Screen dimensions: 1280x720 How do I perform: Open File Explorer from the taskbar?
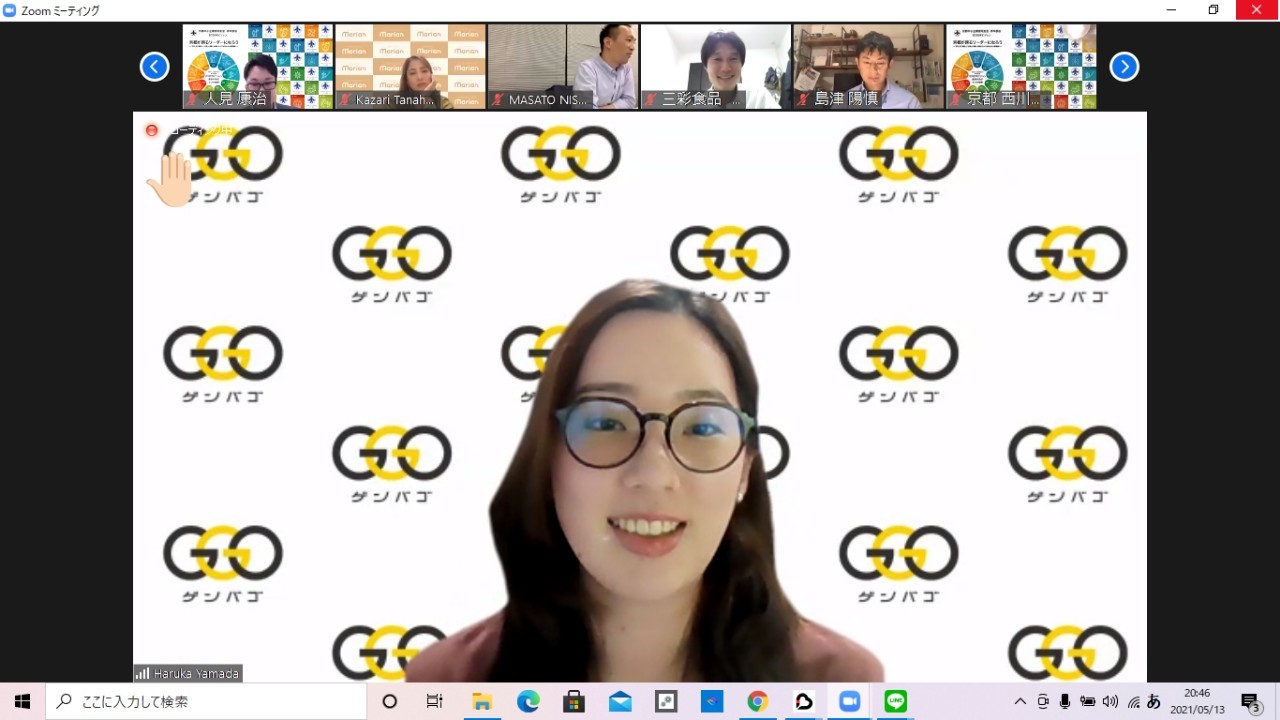click(482, 702)
